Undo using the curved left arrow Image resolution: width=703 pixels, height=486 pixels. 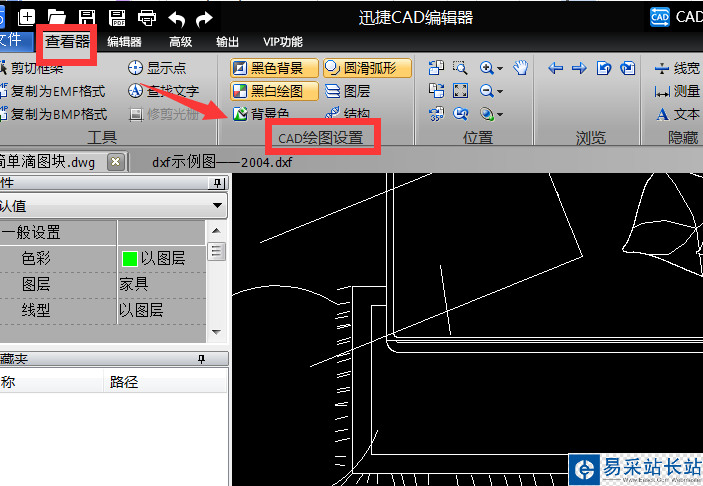(x=177, y=19)
